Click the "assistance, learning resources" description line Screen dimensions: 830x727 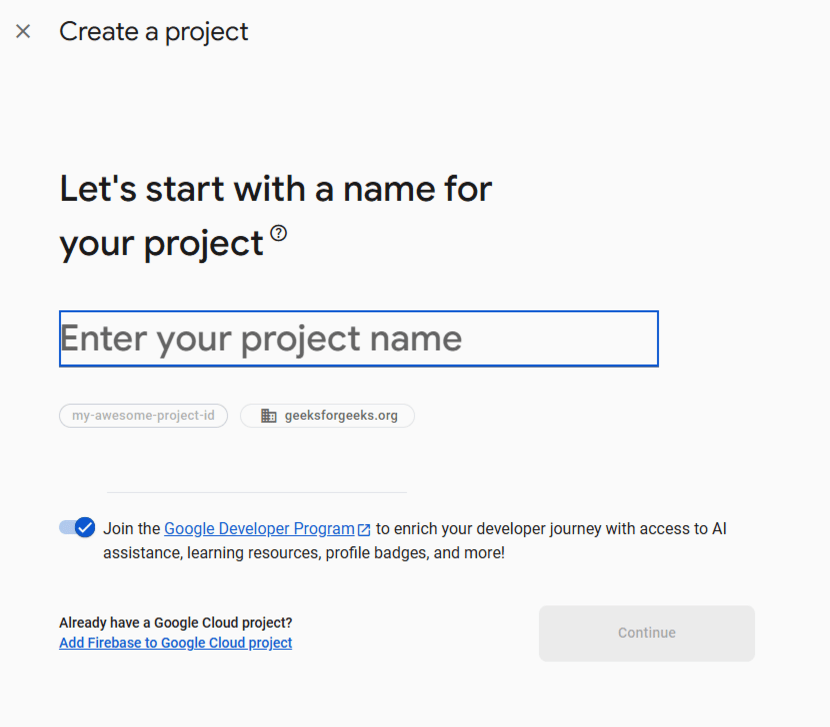pos(303,552)
